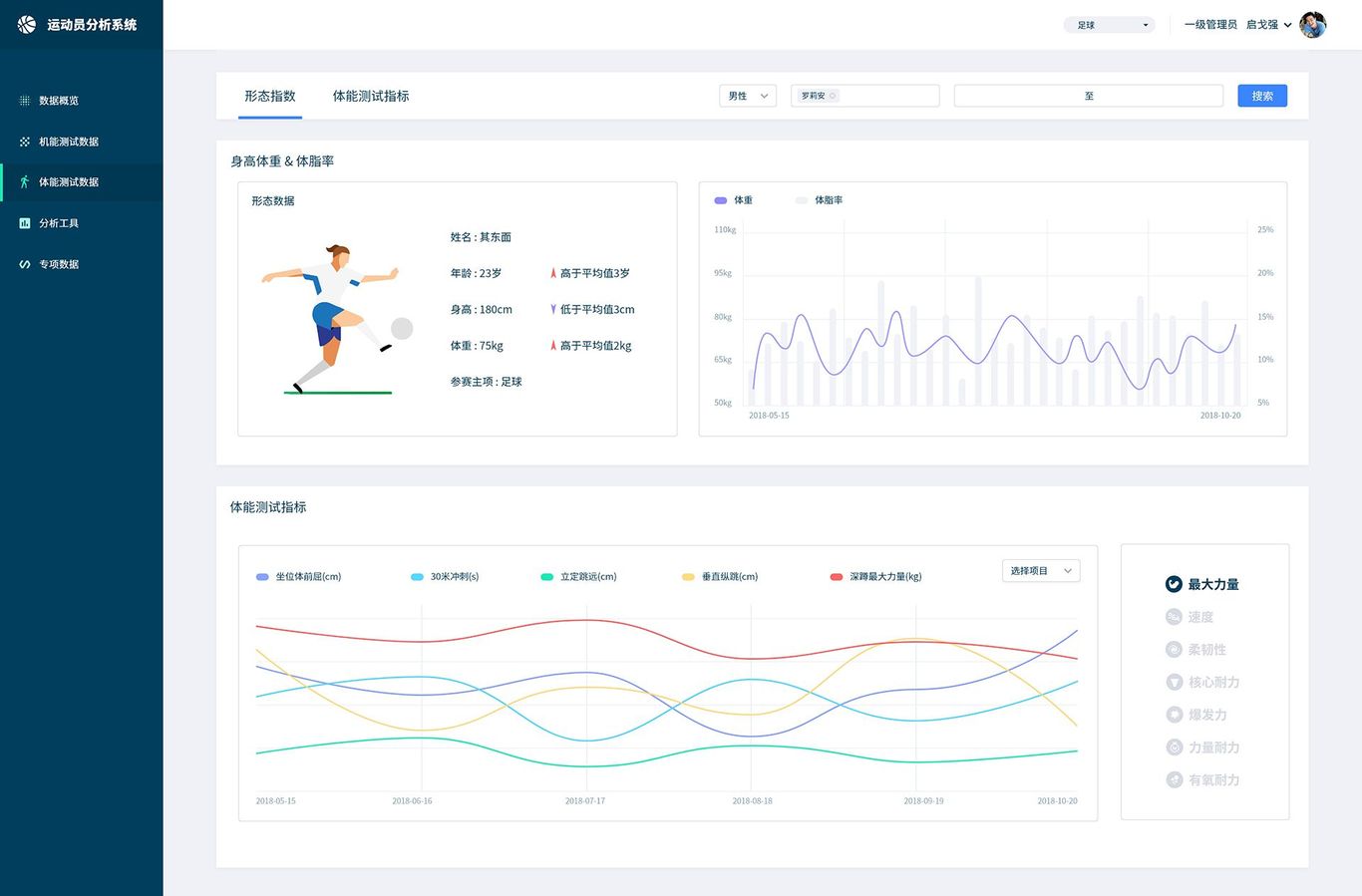Click the 专项数据 link icon in sidebar

pos(25,264)
